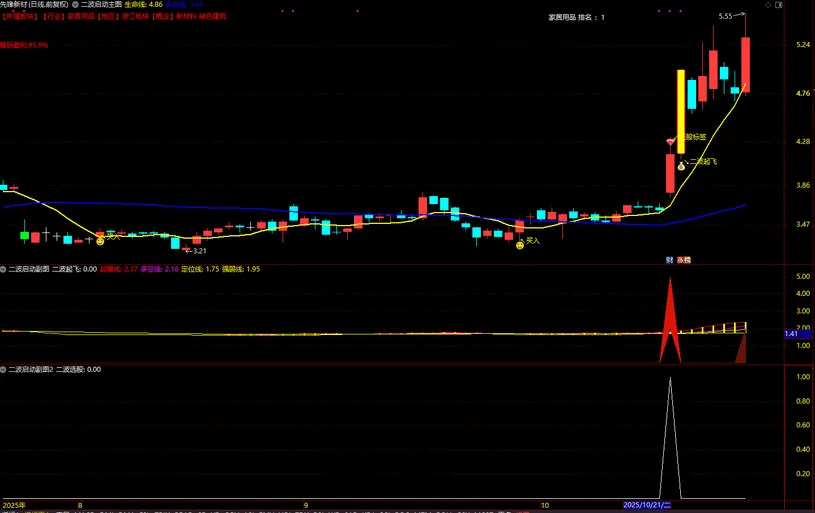Click the 二波选股: 0.00 value
Viewport: 815px width, 513px height.
click(x=78, y=370)
